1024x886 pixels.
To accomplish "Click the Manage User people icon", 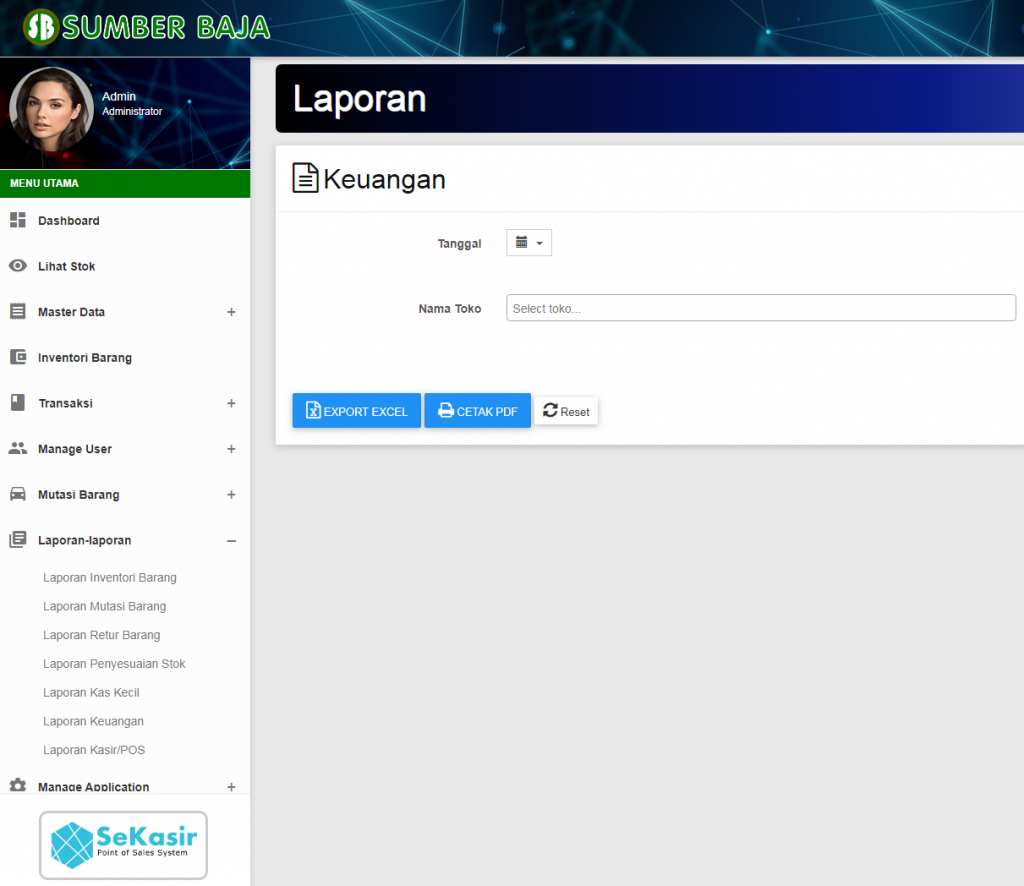I will (x=18, y=449).
